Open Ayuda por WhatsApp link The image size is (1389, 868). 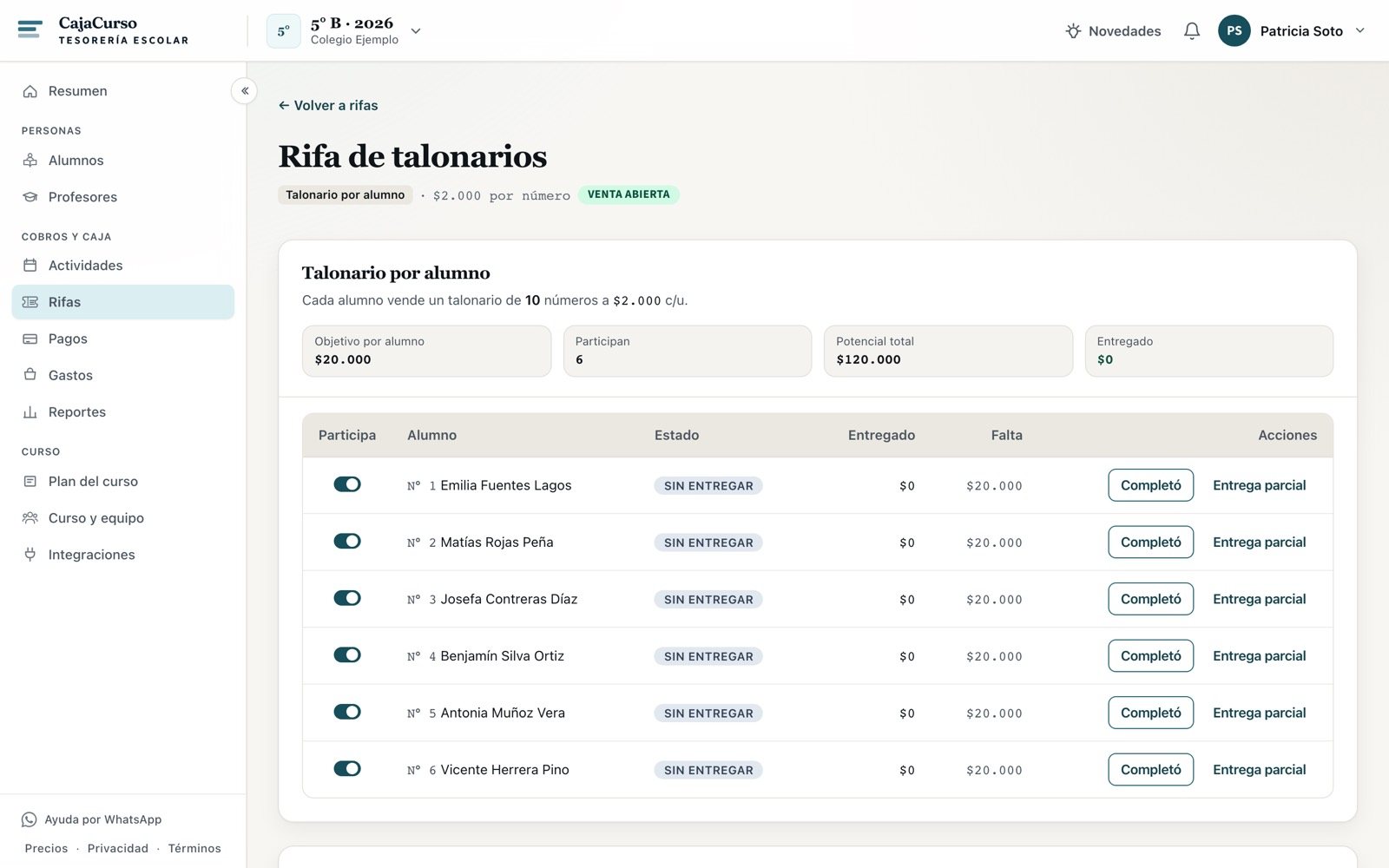(92, 819)
